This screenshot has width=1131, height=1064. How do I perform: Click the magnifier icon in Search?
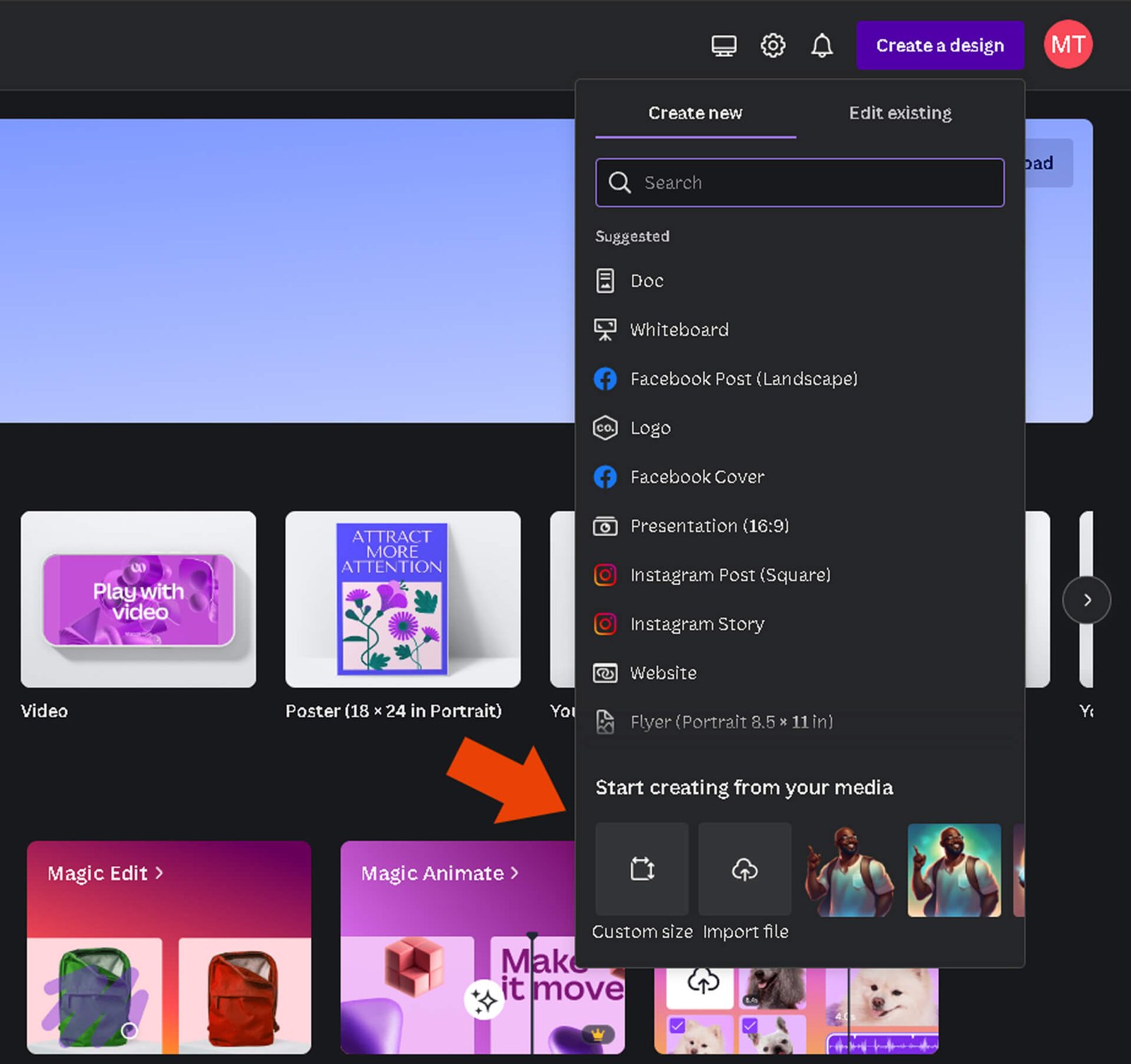pos(619,182)
